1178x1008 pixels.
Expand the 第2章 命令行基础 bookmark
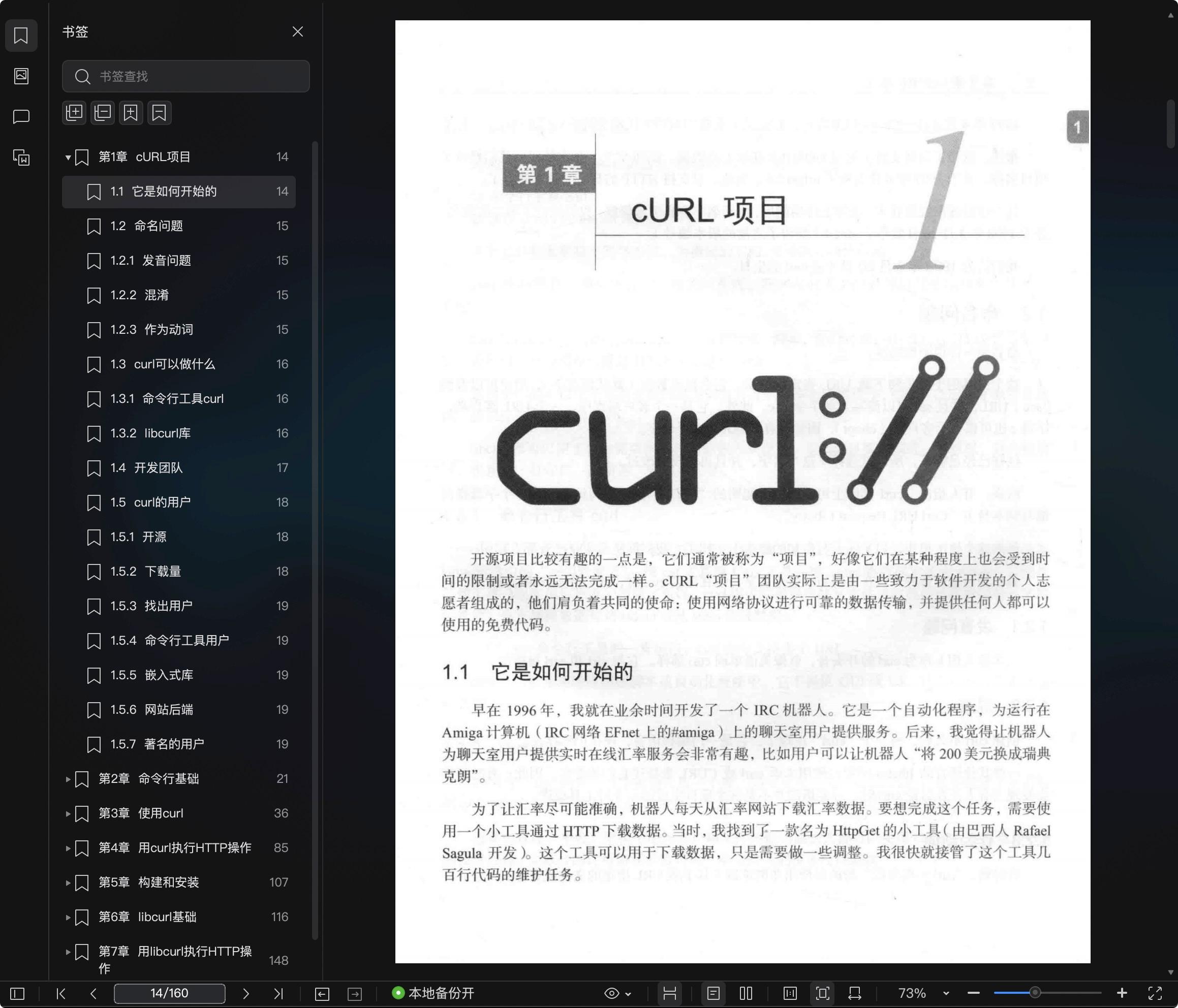68,779
